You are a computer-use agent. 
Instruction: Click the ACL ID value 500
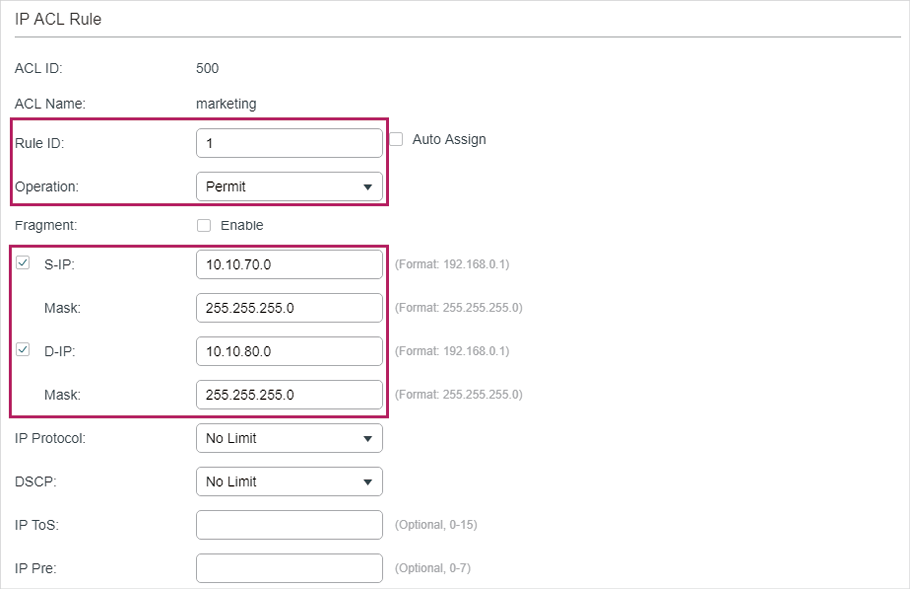tap(207, 69)
